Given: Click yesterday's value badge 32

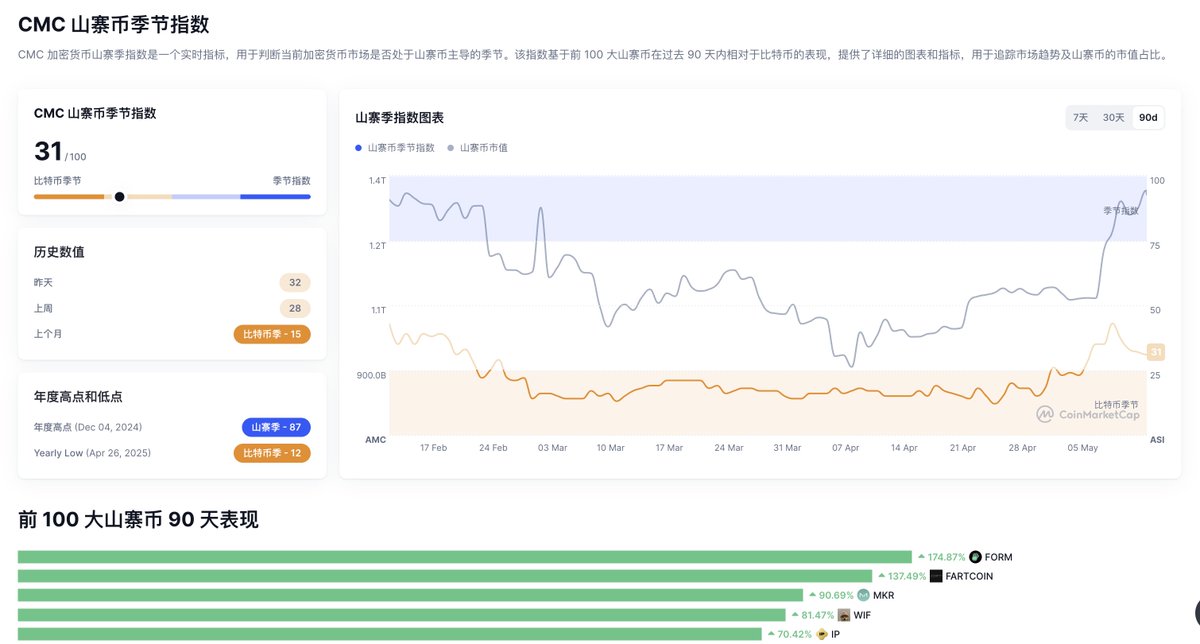Looking at the screenshot, I should [295, 283].
